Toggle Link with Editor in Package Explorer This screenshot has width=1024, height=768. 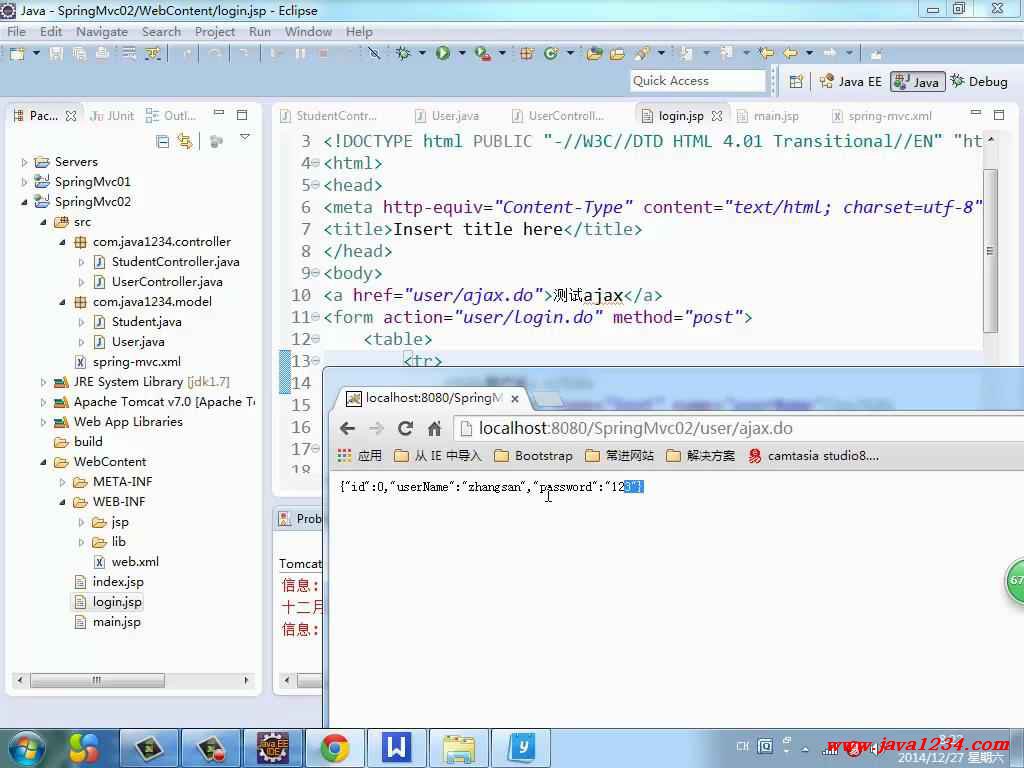(185, 141)
